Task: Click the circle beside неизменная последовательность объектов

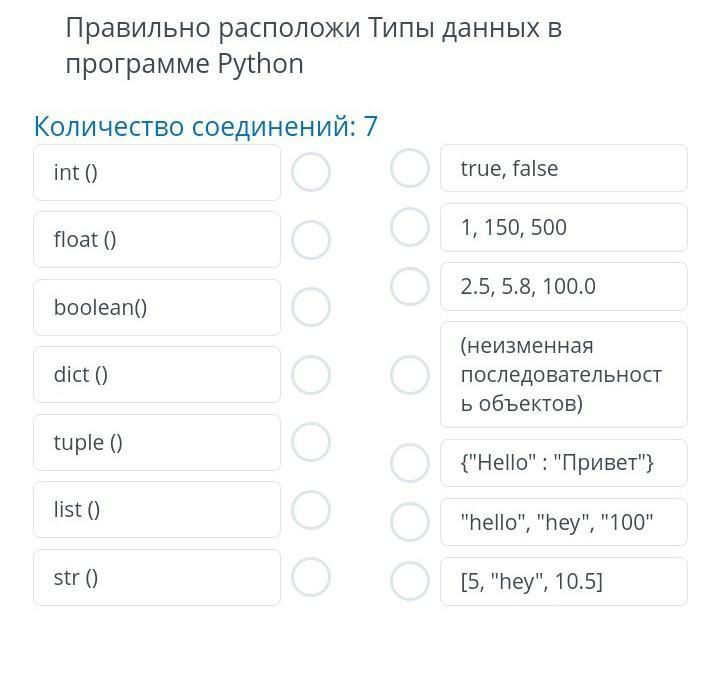Action: [x=410, y=375]
